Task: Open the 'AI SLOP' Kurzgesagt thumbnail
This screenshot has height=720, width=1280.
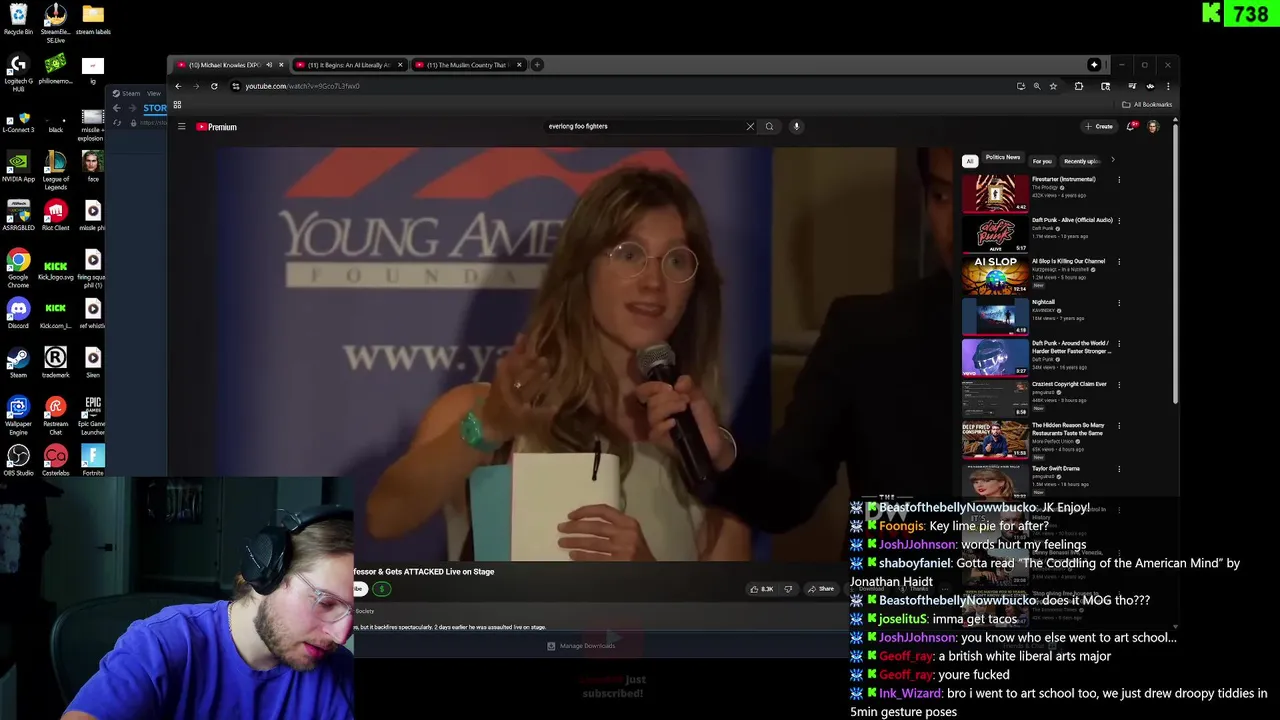Action: point(995,275)
